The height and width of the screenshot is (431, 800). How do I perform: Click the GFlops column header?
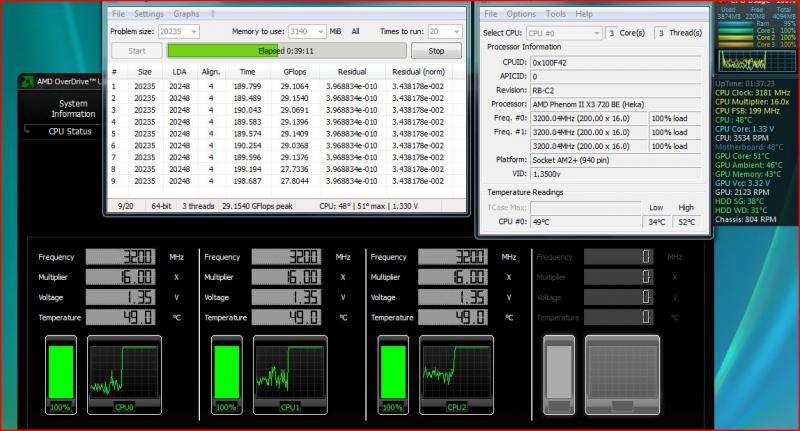coord(295,72)
